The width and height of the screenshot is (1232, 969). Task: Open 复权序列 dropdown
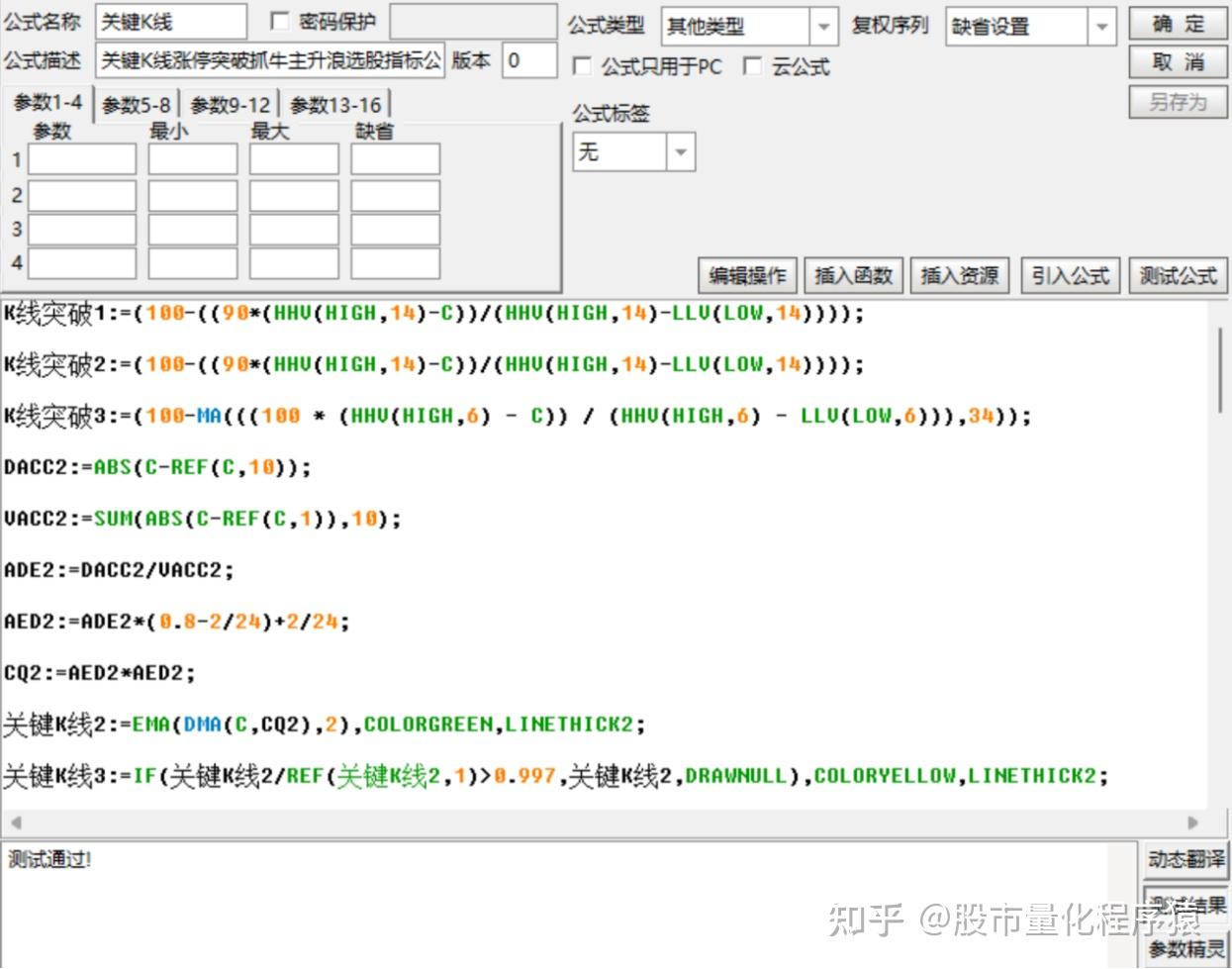(x=1031, y=27)
